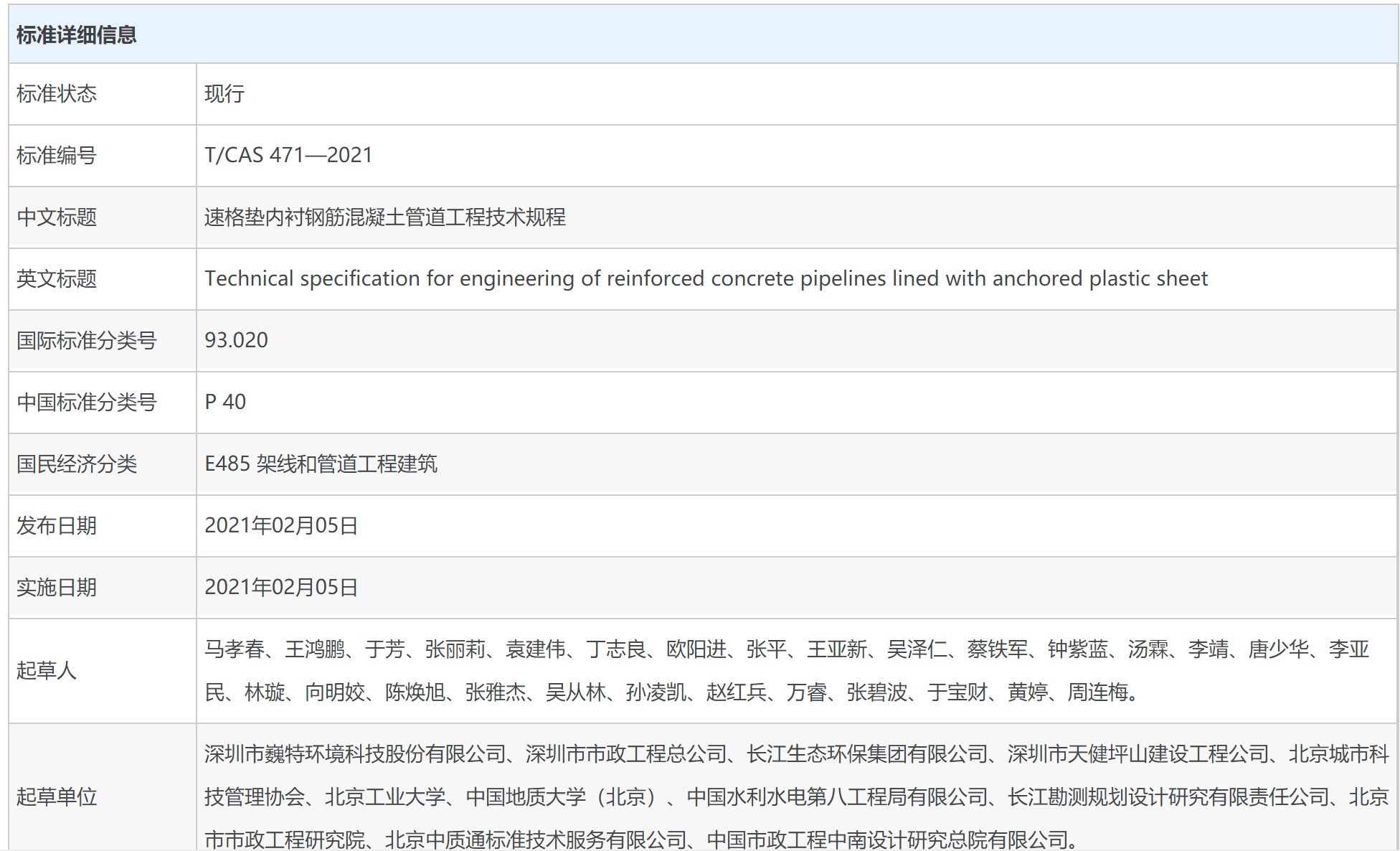The height and width of the screenshot is (851, 1400).
Task: Click the 国际标准分类号 label
Action: point(86,341)
